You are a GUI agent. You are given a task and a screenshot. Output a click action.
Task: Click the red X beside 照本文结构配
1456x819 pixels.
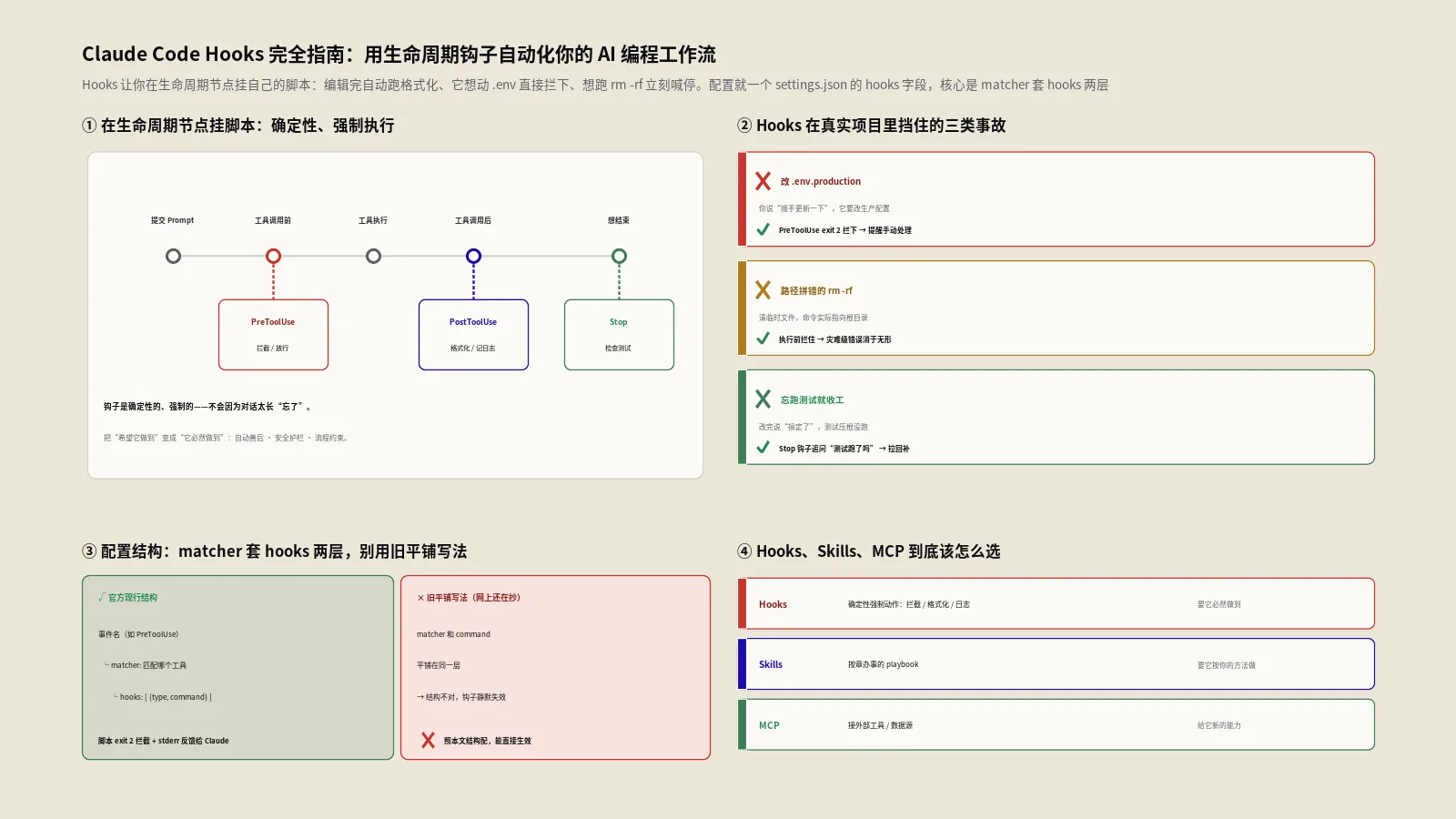tap(428, 741)
